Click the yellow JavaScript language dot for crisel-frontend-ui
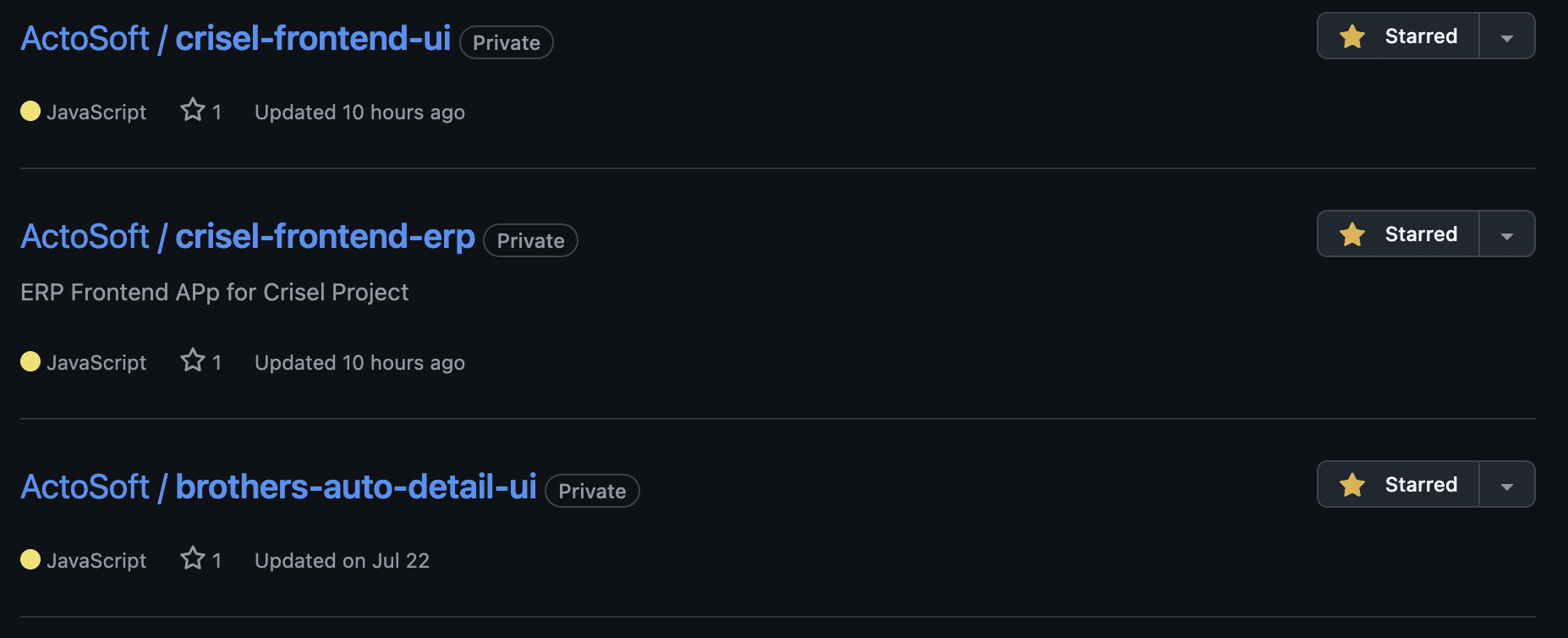The image size is (1568, 638). [x=30, y=111]
